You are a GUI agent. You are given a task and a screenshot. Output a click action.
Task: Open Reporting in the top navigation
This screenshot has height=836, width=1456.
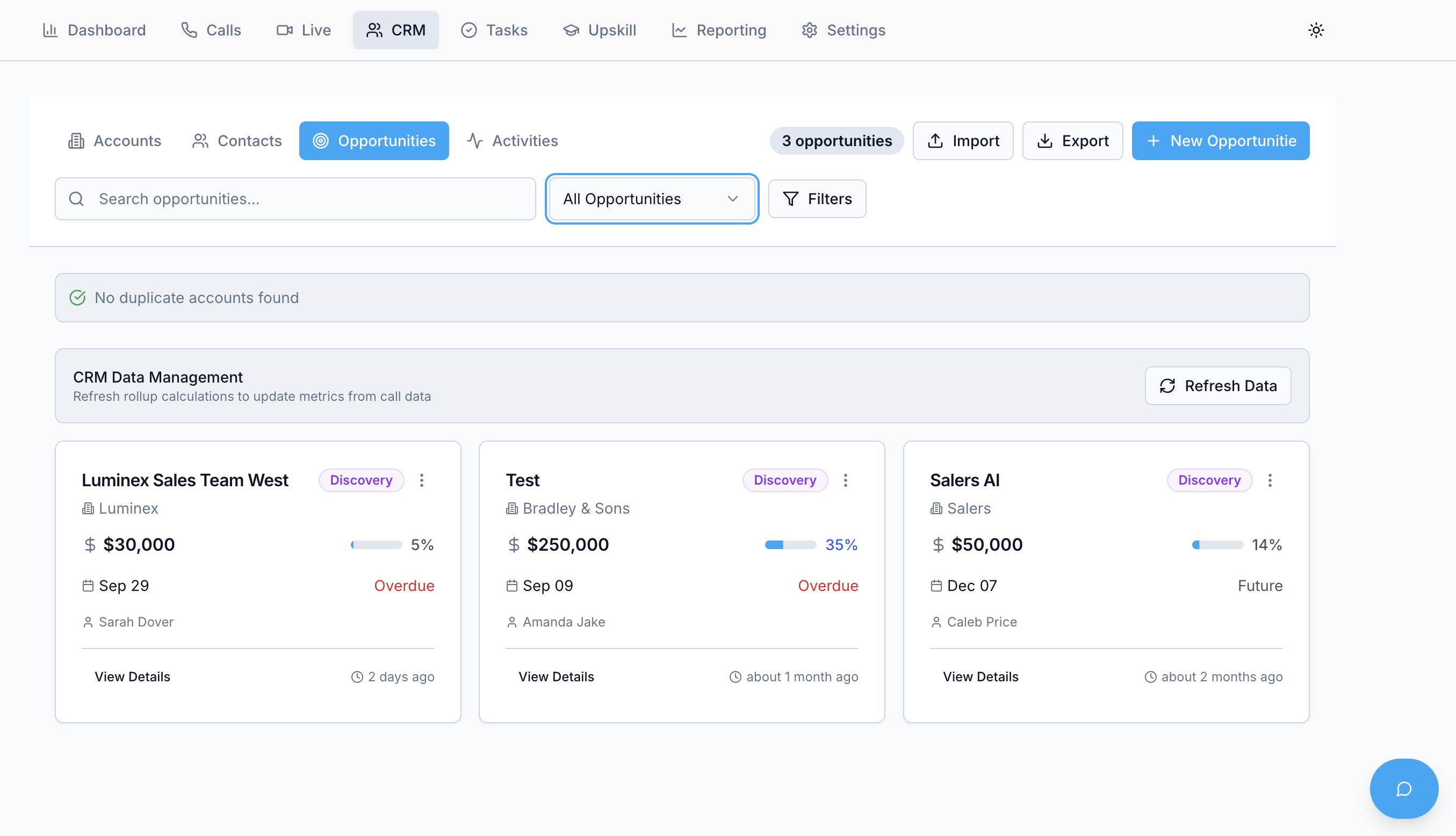pyautogui.click(x=719, y=30)
